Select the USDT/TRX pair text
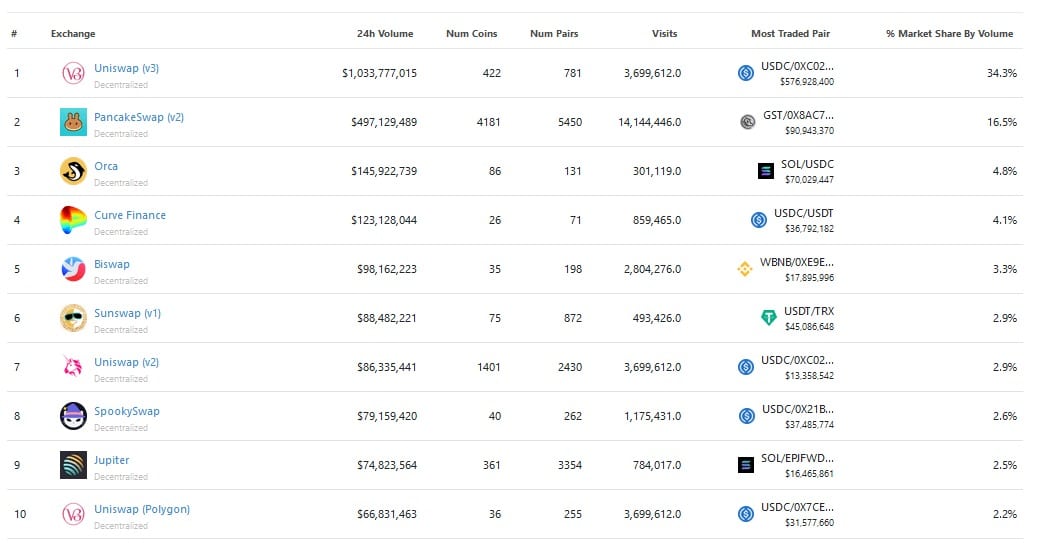 pos(809,311)
